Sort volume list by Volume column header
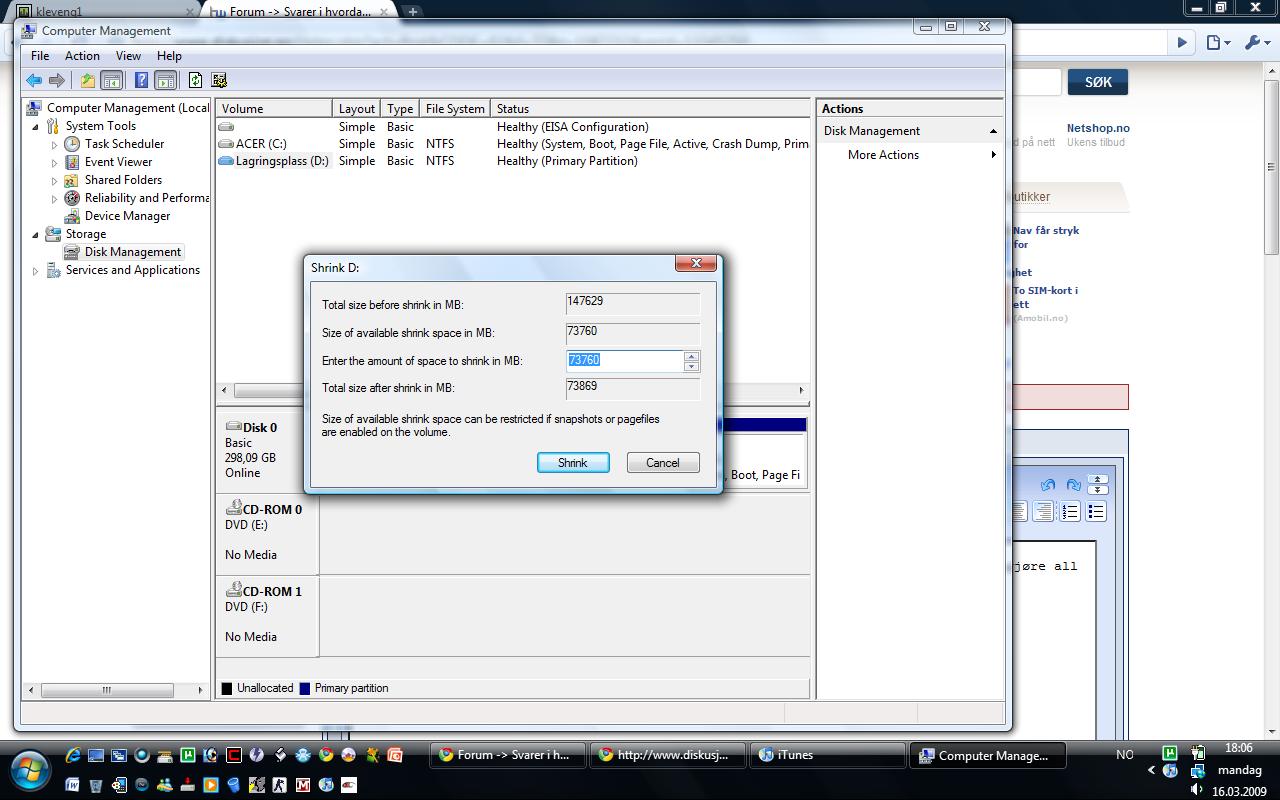 (274, 109)
